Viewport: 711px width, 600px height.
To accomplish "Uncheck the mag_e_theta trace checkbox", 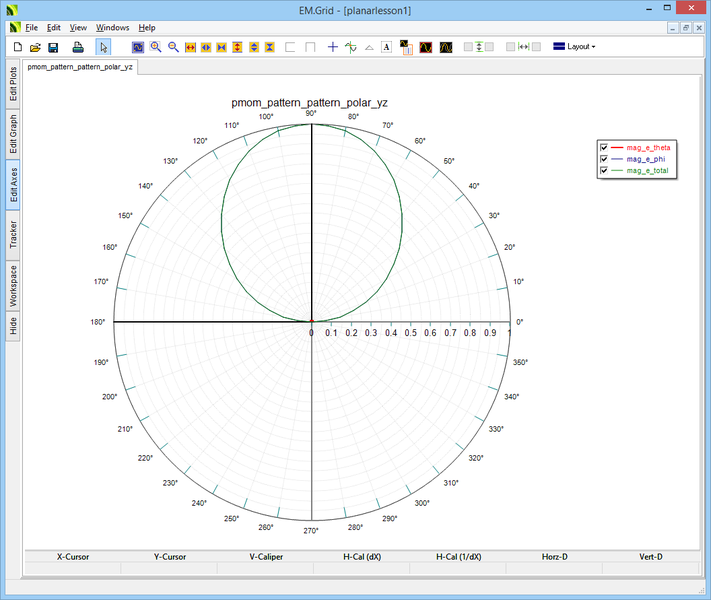I will [604, 148].
